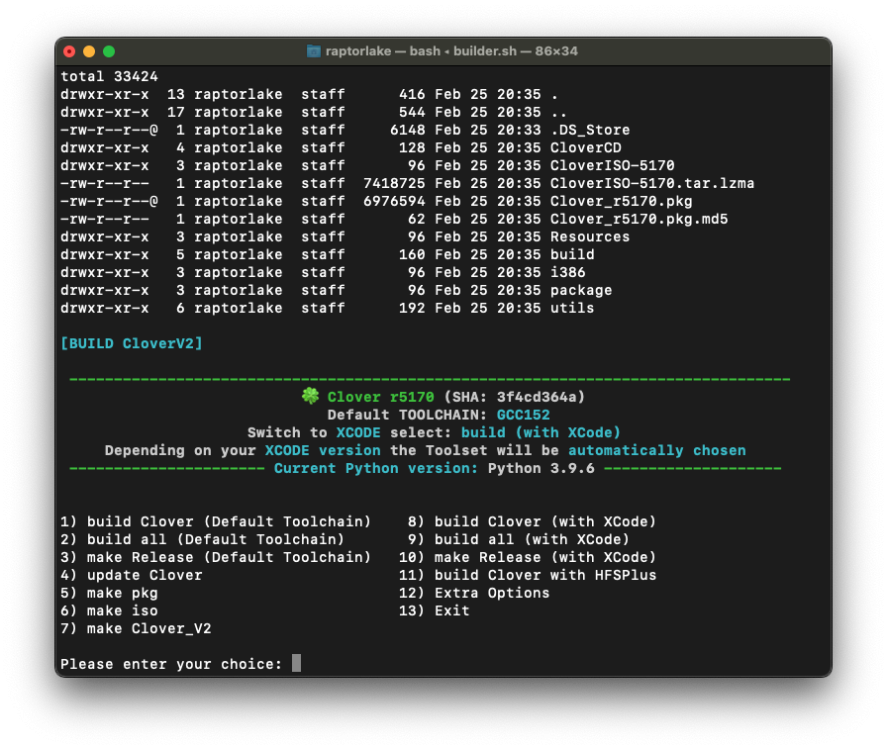Select the 'Resources' directory name
Viewport: 887px width, 750px height.
pos(590,237)
